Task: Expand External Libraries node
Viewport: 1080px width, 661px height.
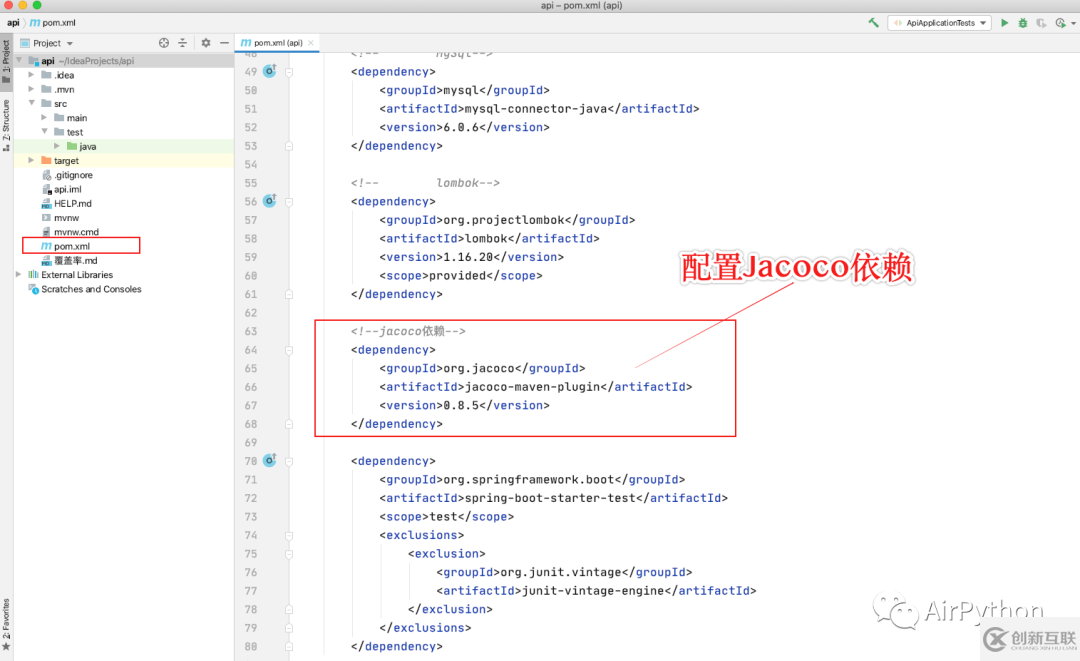Action: 19,274
